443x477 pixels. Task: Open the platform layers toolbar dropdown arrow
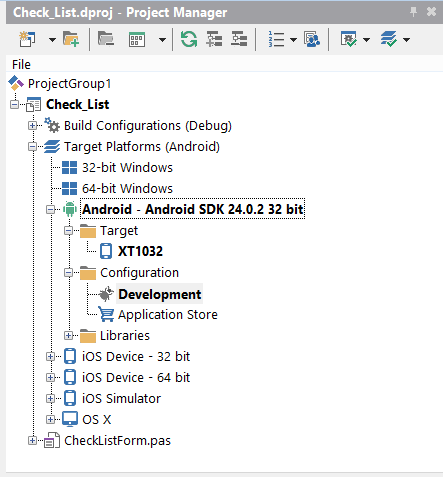tap(406, 40)
